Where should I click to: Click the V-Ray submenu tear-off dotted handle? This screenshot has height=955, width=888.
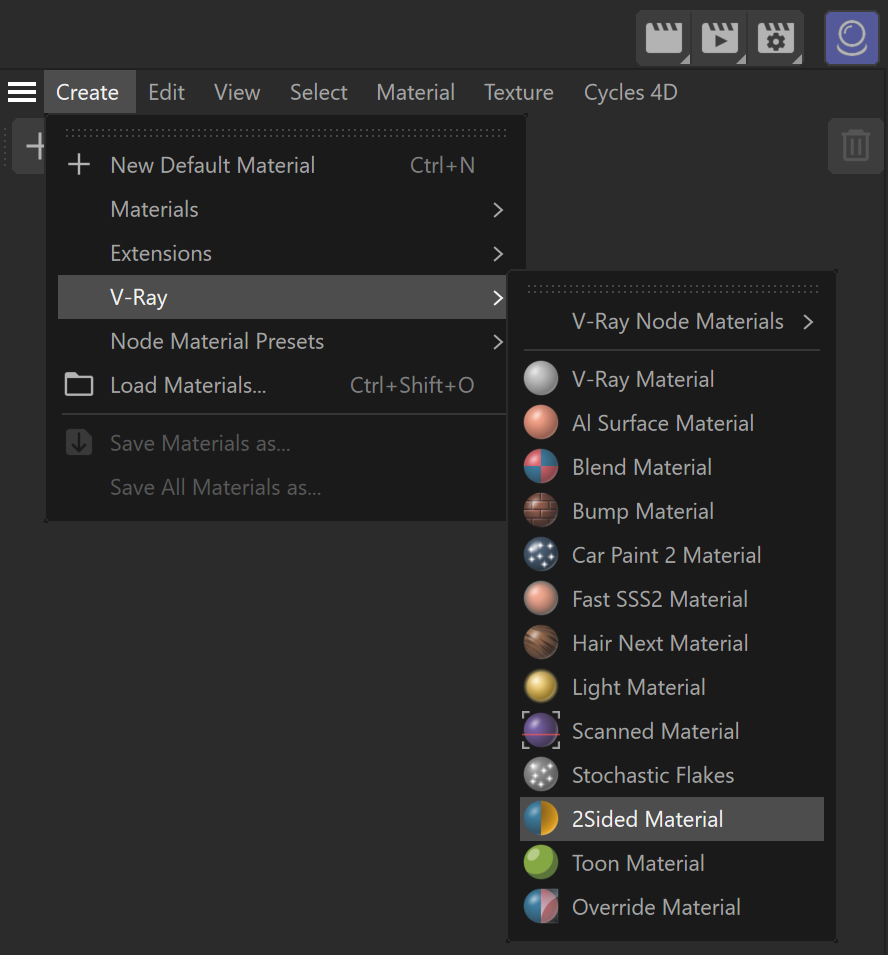[673, 289]
